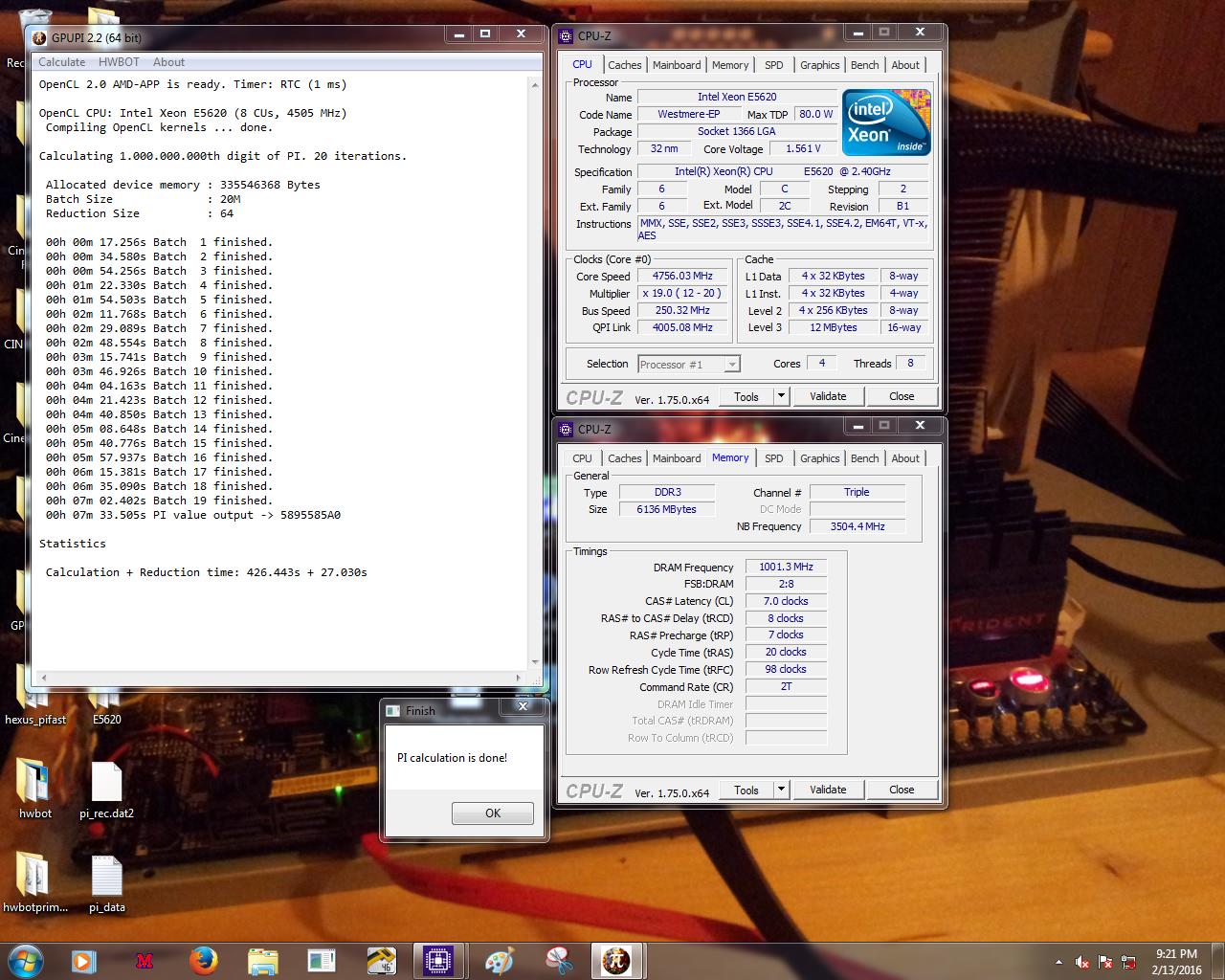The width and height of the screenshot is (1225, 980).
Task: Open pi_rec.dat2 desktop file
Action: 106,790
